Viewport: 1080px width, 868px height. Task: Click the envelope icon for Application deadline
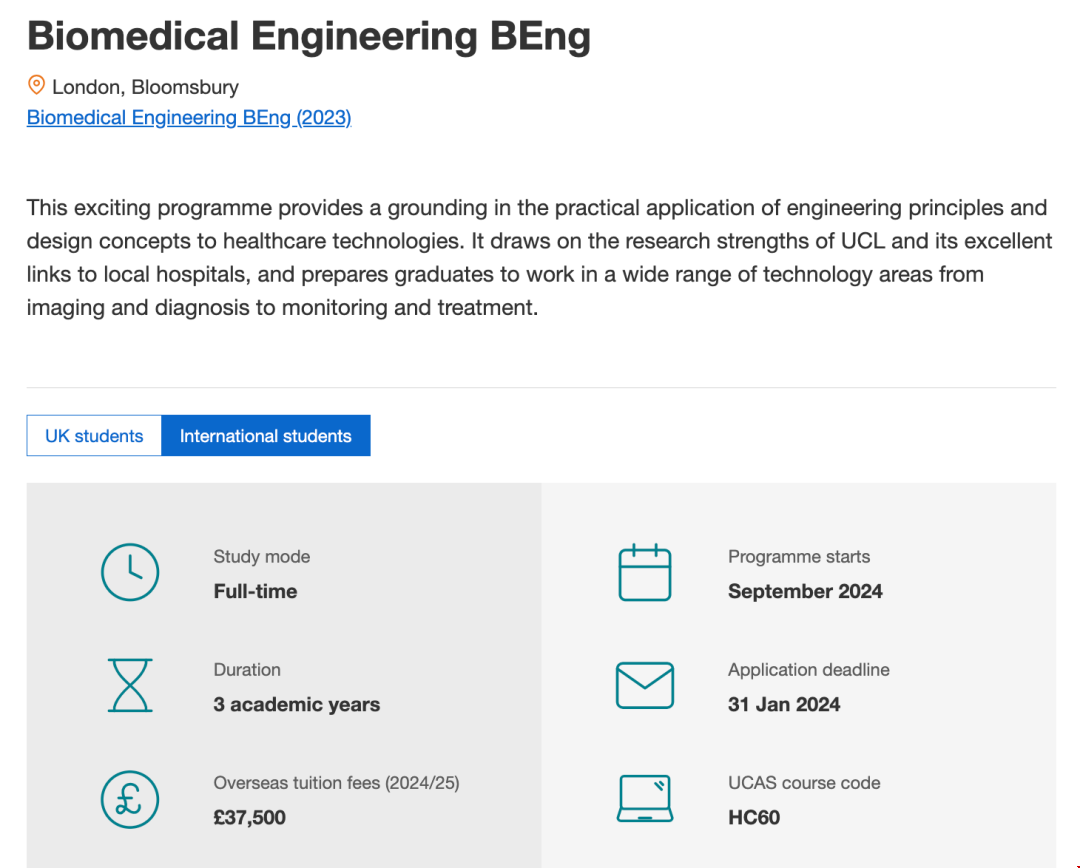tap(644, 686)
